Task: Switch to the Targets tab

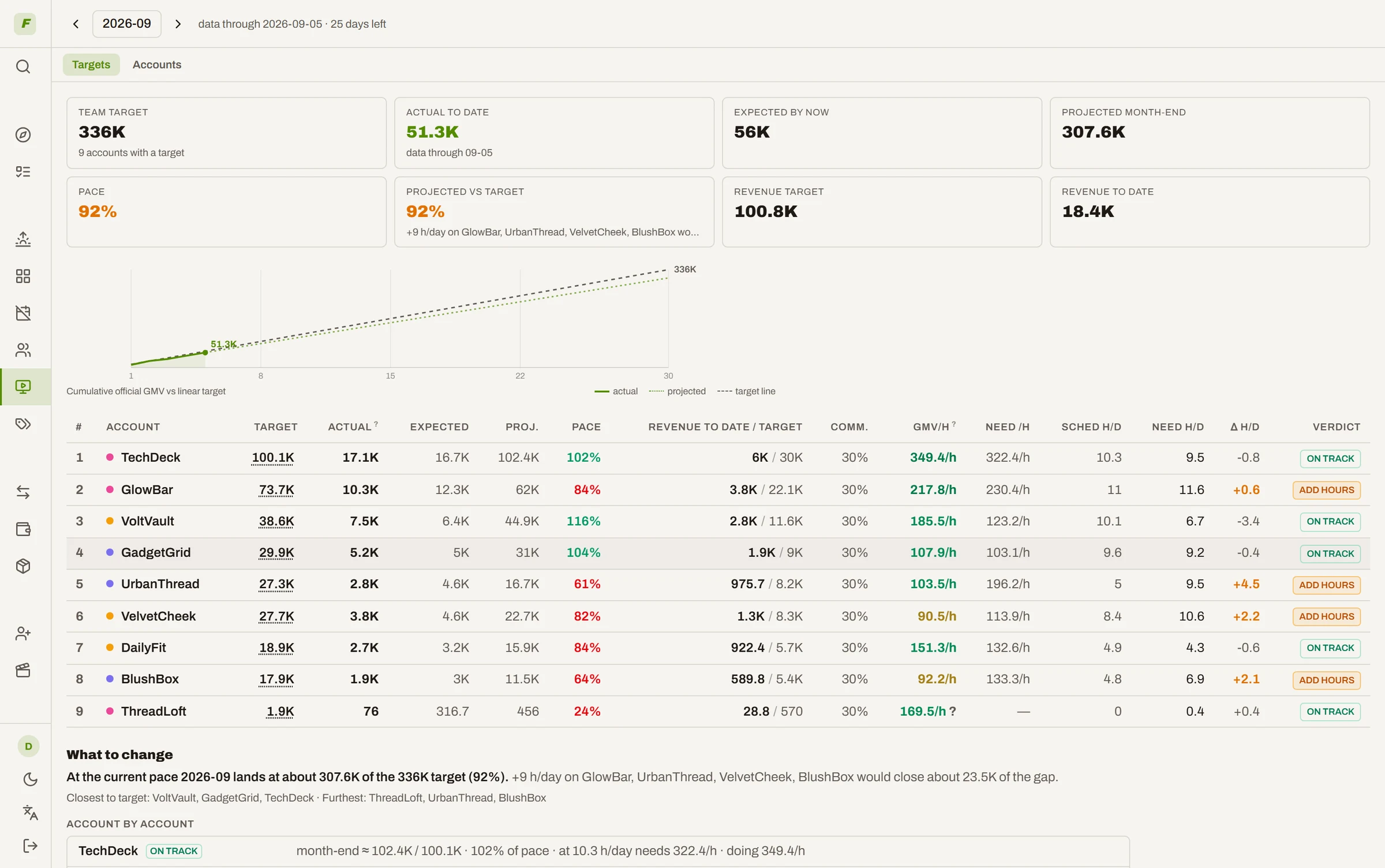Action: (91, 65)
